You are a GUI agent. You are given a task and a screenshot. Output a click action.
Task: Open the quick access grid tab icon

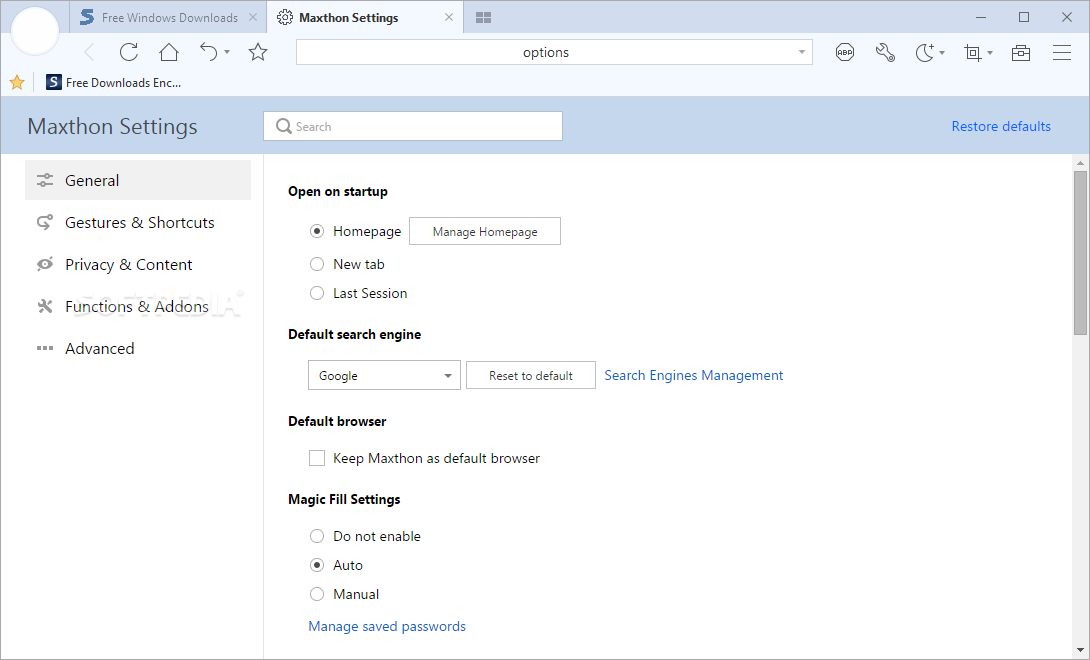click(x=484, y=17)
